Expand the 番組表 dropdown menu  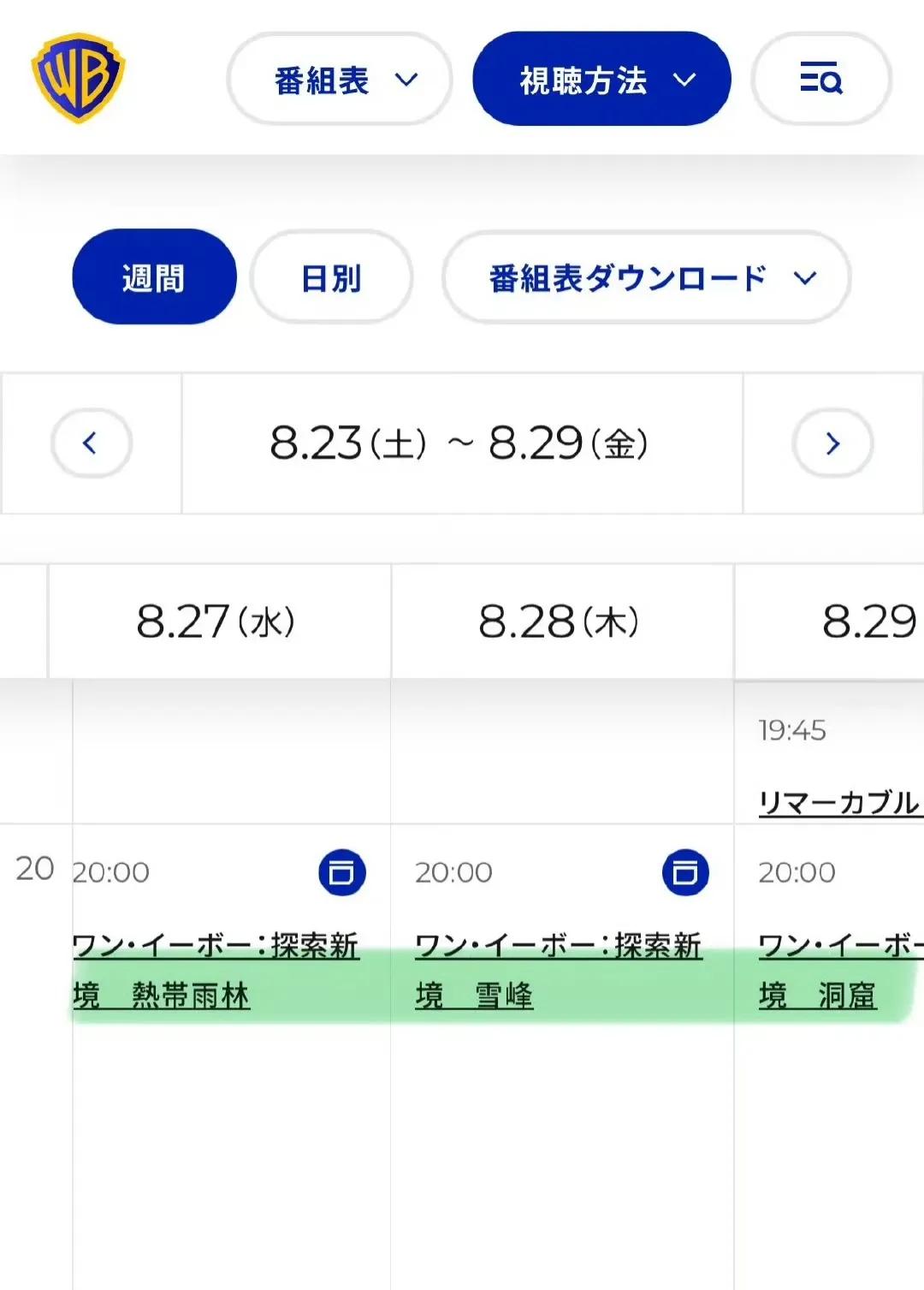click(x=339, y=79)
